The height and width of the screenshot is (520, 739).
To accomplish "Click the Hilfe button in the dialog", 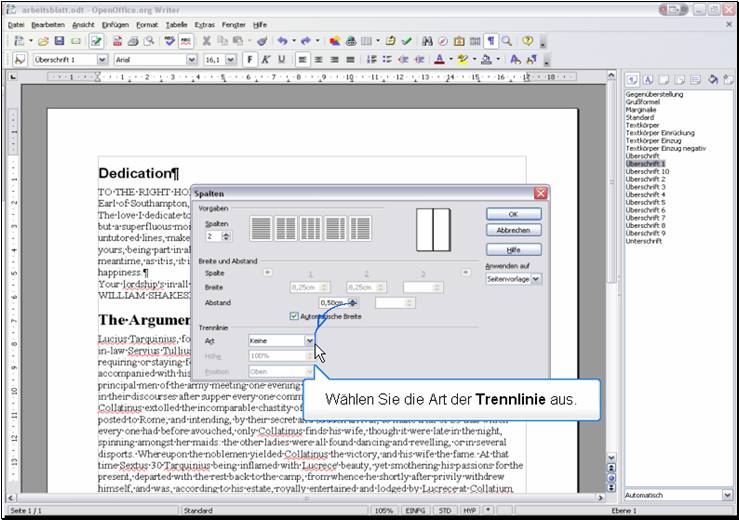I will (x=513, y=250).
